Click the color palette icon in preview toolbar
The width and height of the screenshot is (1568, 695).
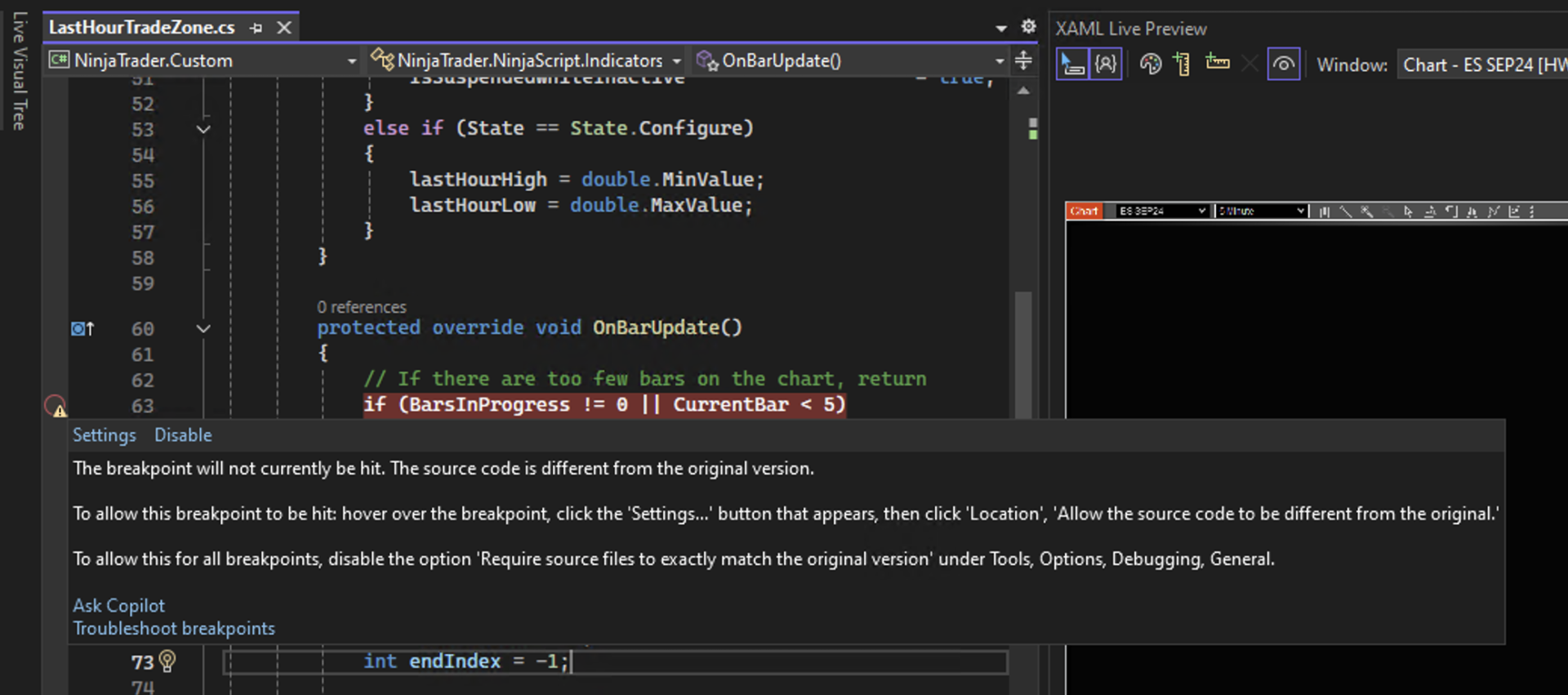[x=1150, y=65]
